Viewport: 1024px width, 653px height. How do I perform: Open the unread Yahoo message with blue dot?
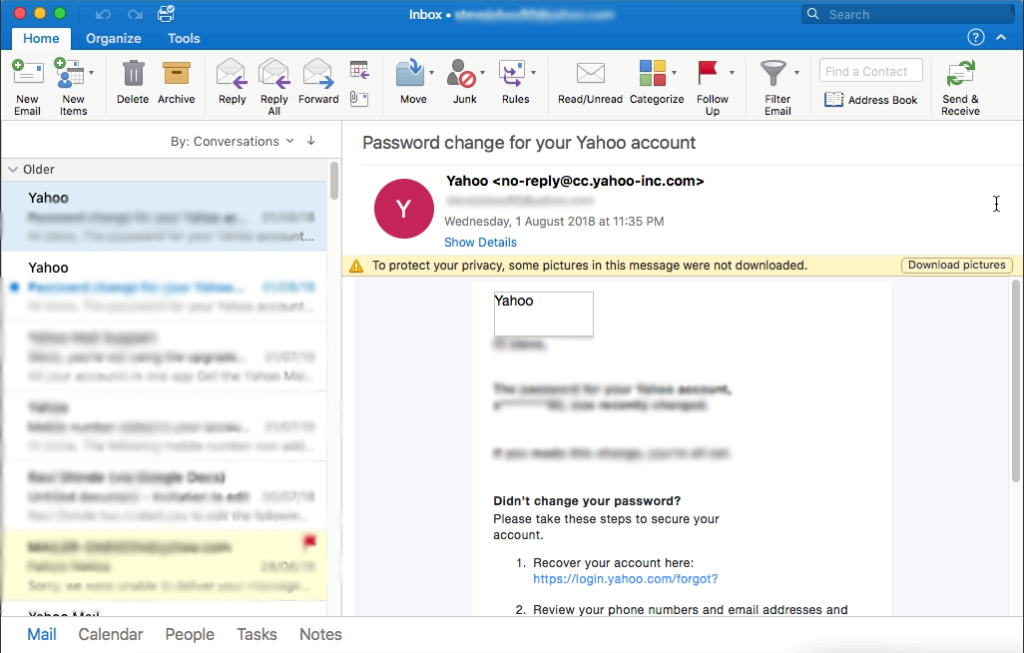(164, 287)
